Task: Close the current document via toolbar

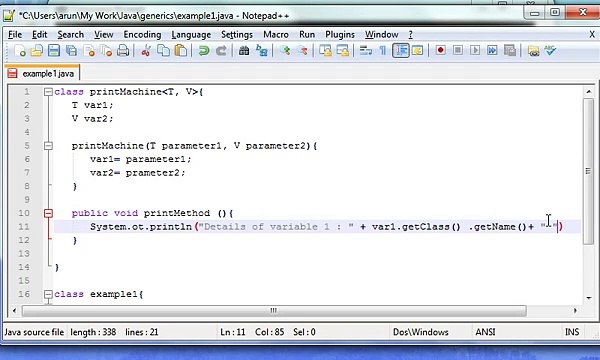Action: (x=89, y=50)
